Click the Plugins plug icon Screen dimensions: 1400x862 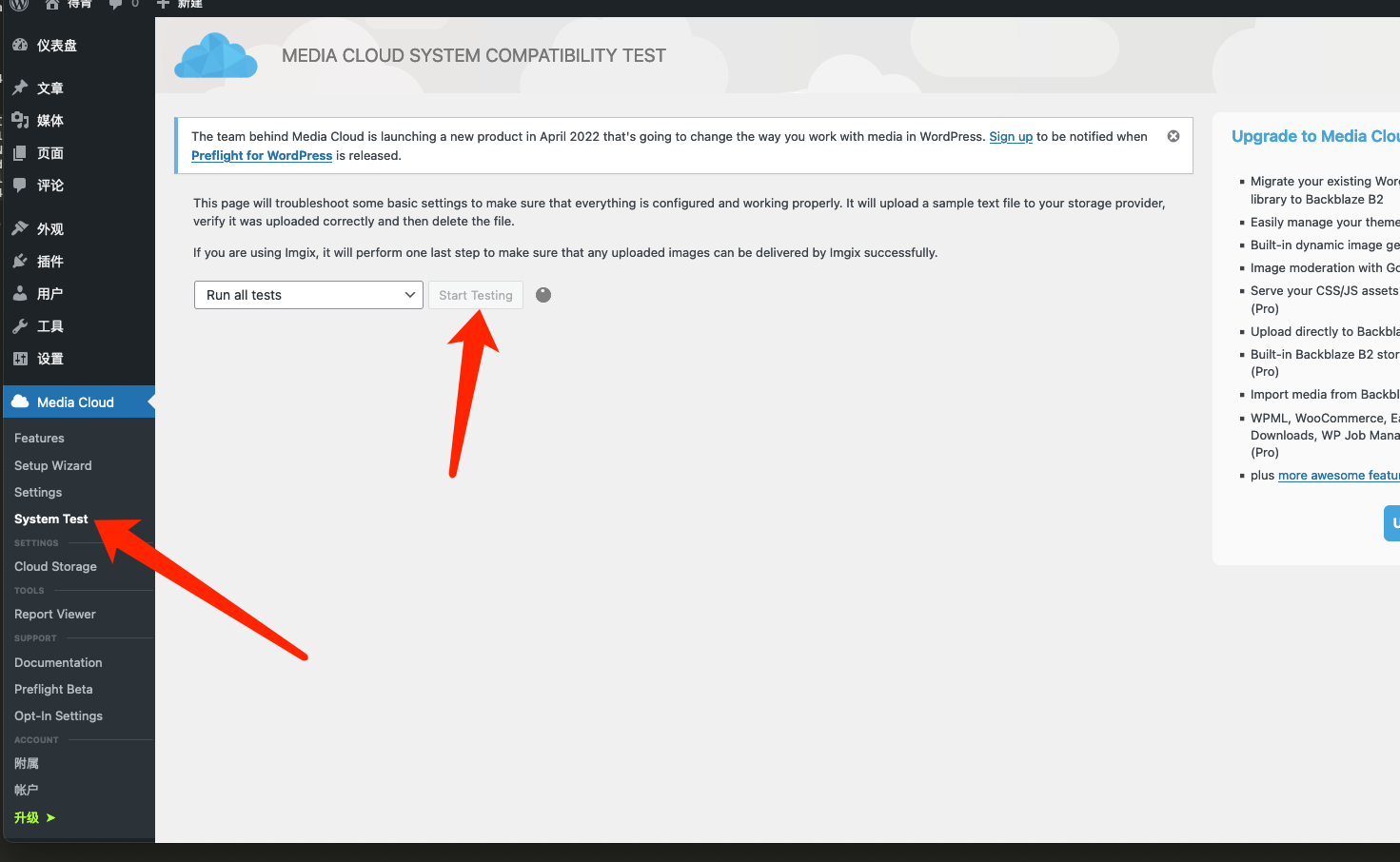click(20, 261)
